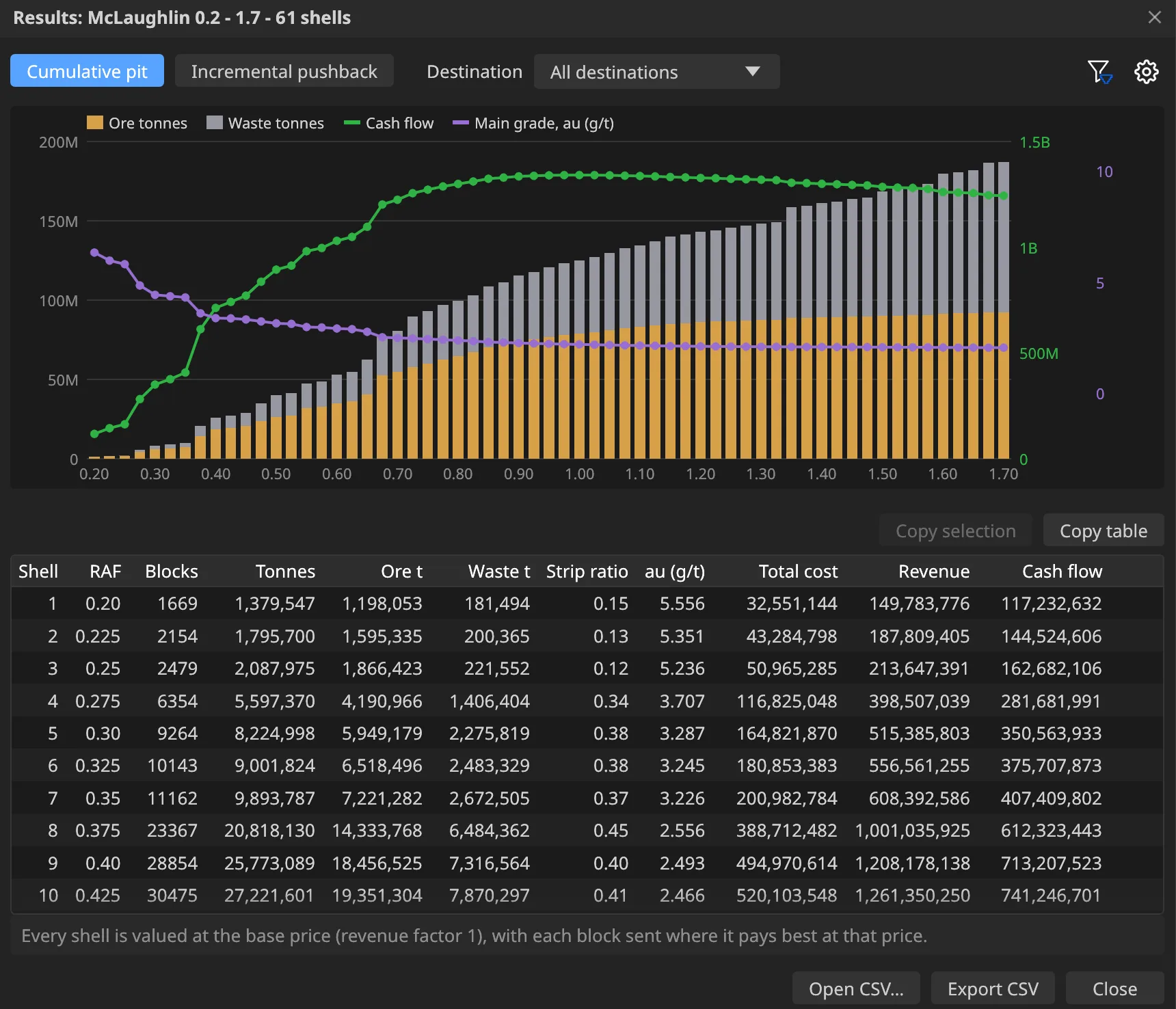1176x1009 pixels.
Task: Select shell 5 row in the table
Action: pos(587,733)
